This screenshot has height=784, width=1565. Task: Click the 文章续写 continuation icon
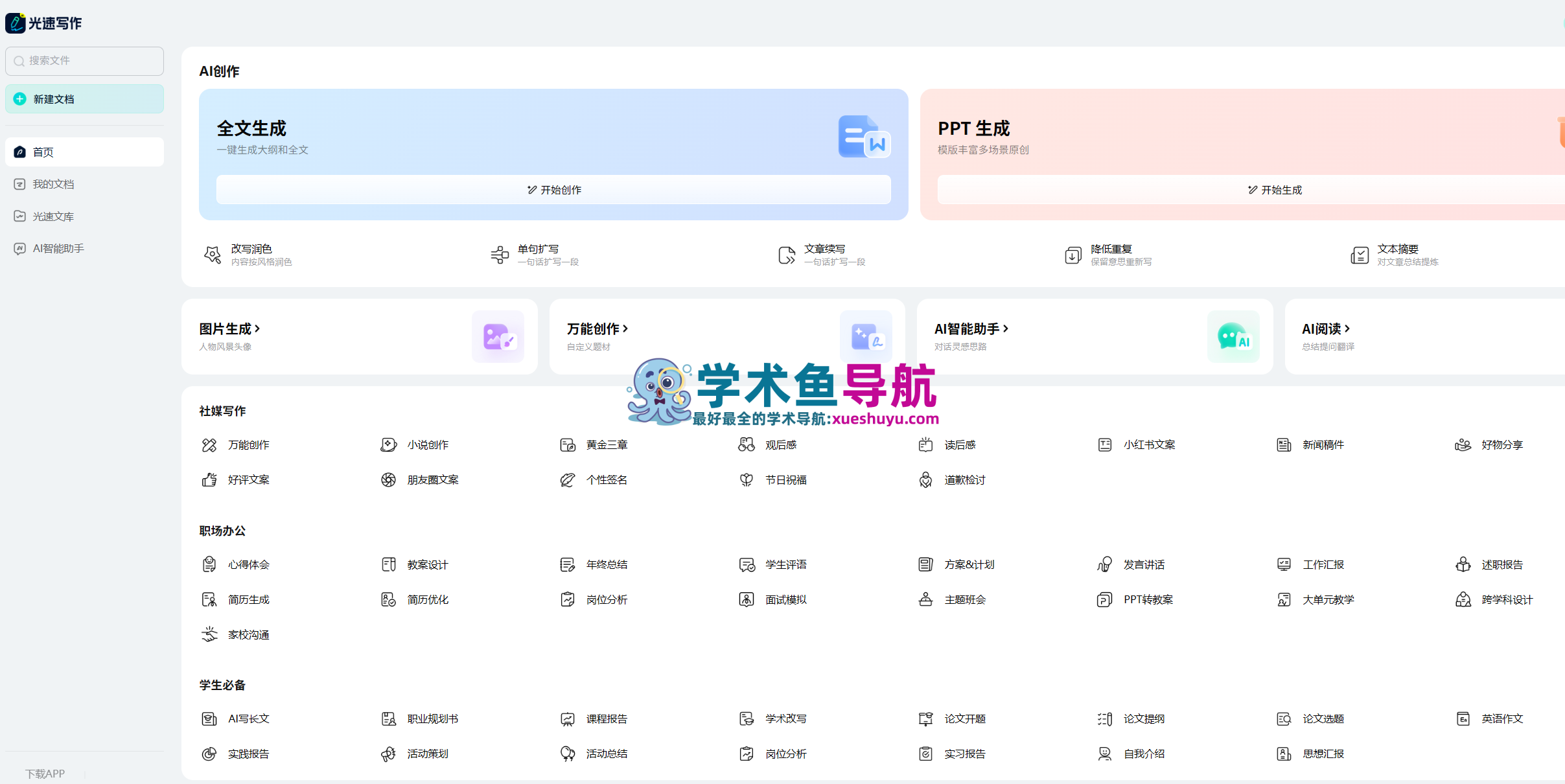(x=787, y=255)
